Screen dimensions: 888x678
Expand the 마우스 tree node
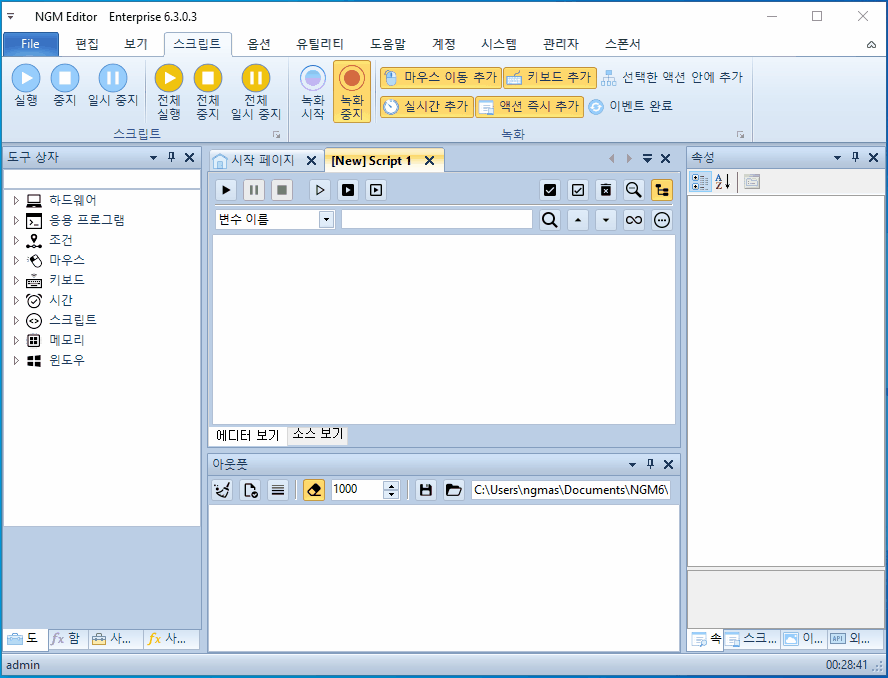click(16, 260)
